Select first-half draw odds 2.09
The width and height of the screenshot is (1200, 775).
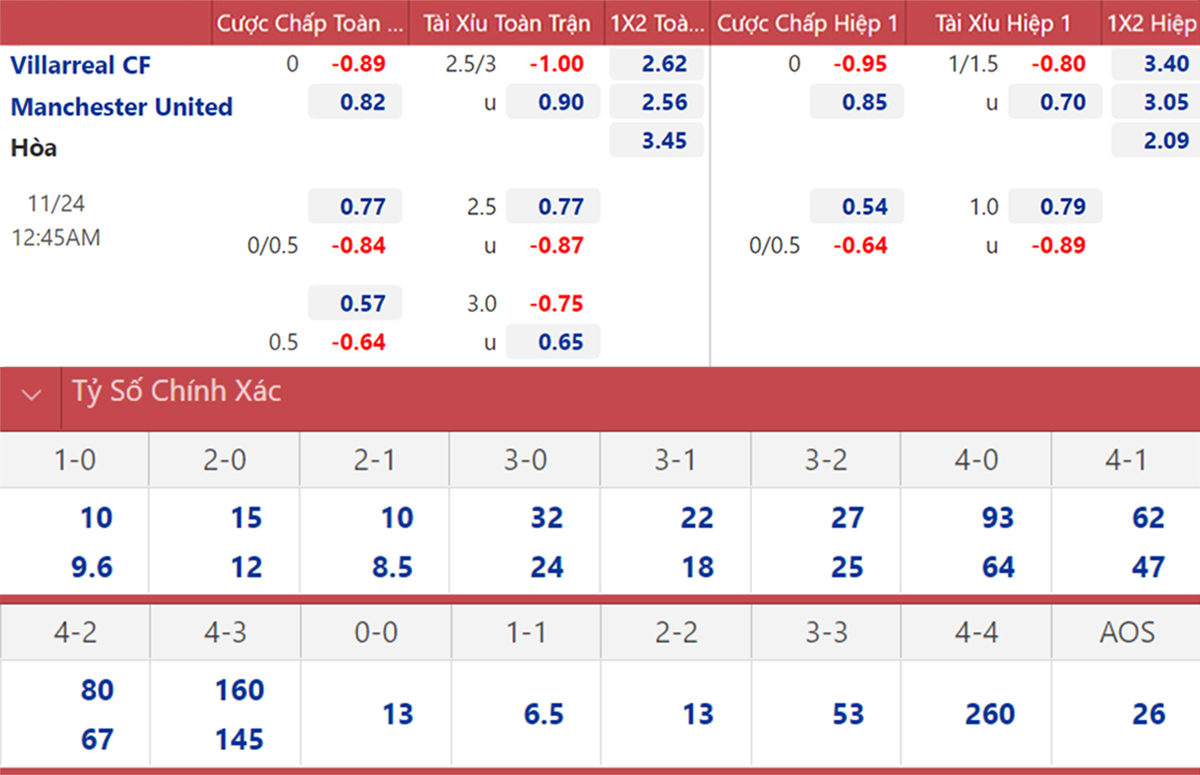point(1156,140)
